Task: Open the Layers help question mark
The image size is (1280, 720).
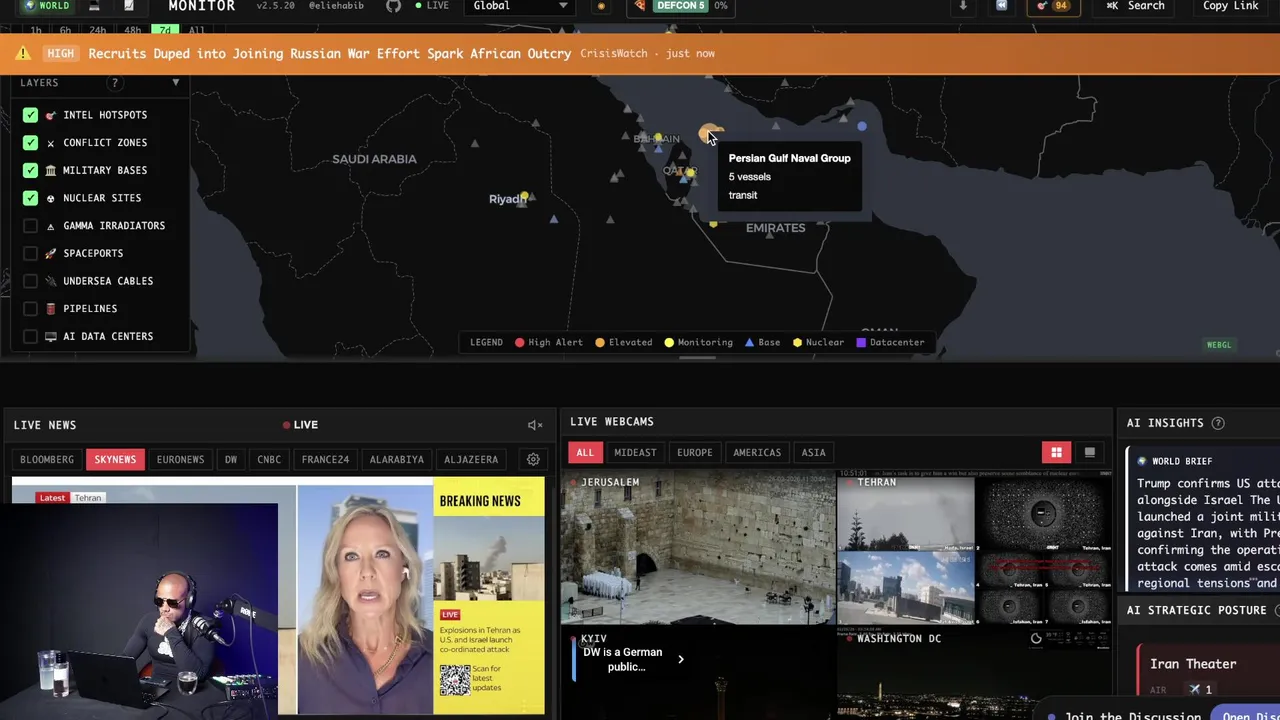Action: pyautogui.click(x=115, y=83)
